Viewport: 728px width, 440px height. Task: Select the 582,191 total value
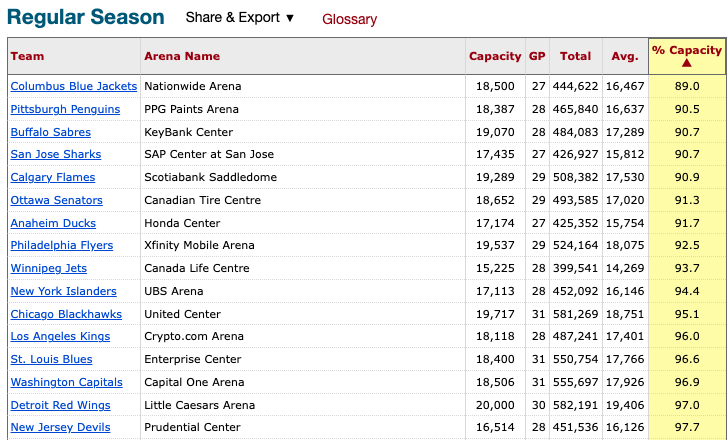coord(576,405)
